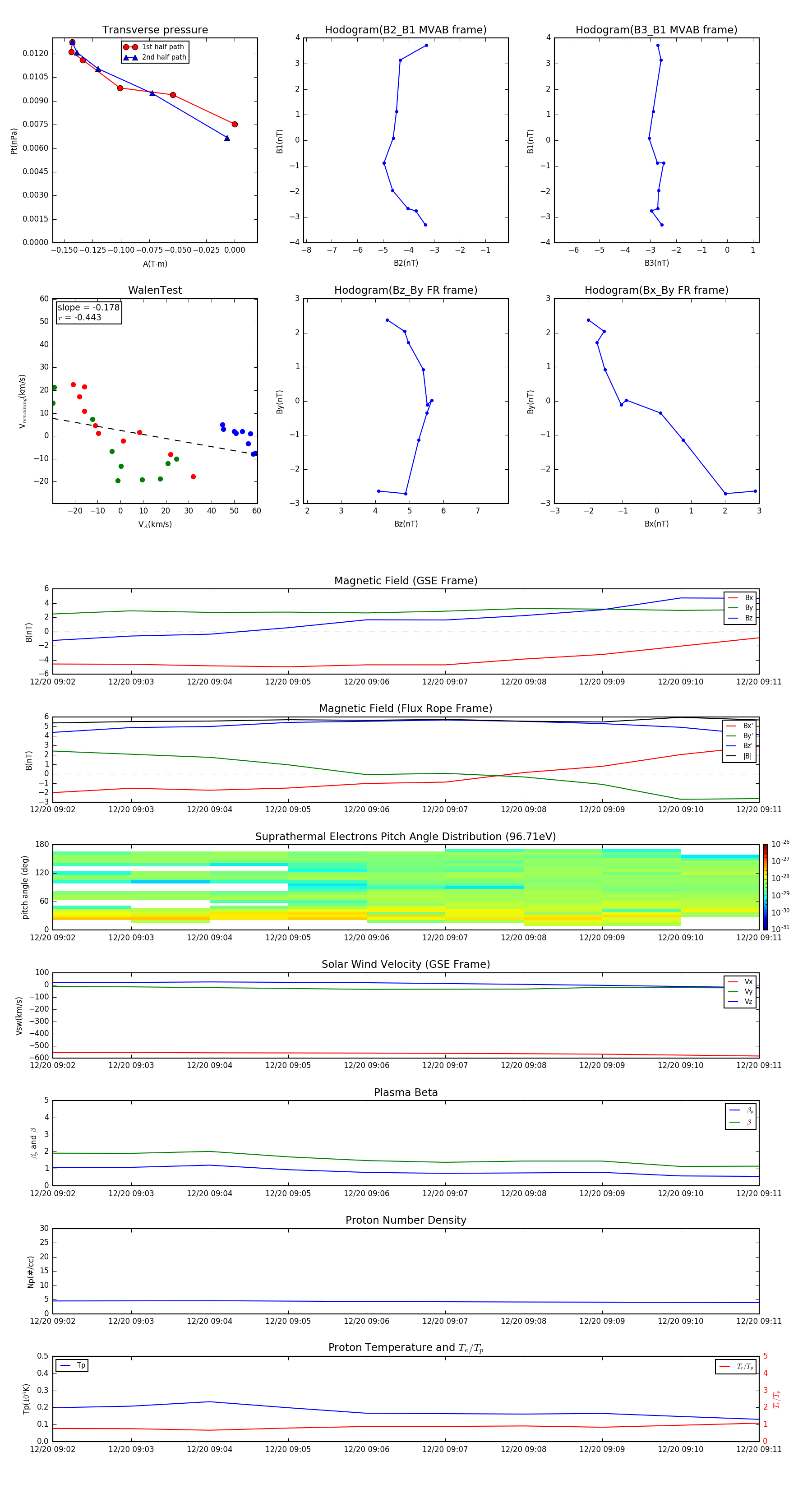Click the "Bx(nT)" x-axis label
Image resolution: width=812 pixels, height=1489 pixels.
(656, 524)
